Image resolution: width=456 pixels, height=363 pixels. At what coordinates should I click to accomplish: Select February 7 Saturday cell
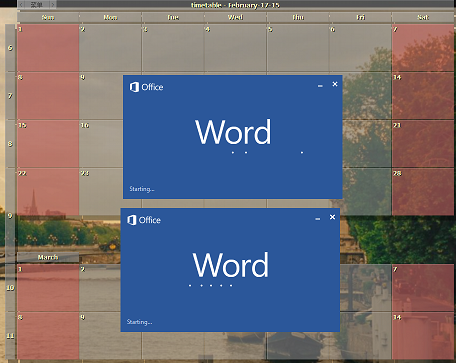423,48
